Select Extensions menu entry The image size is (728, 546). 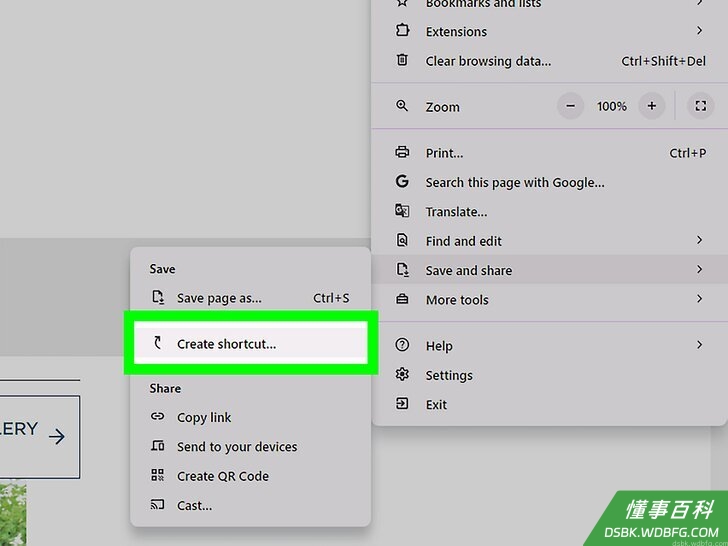549,31
